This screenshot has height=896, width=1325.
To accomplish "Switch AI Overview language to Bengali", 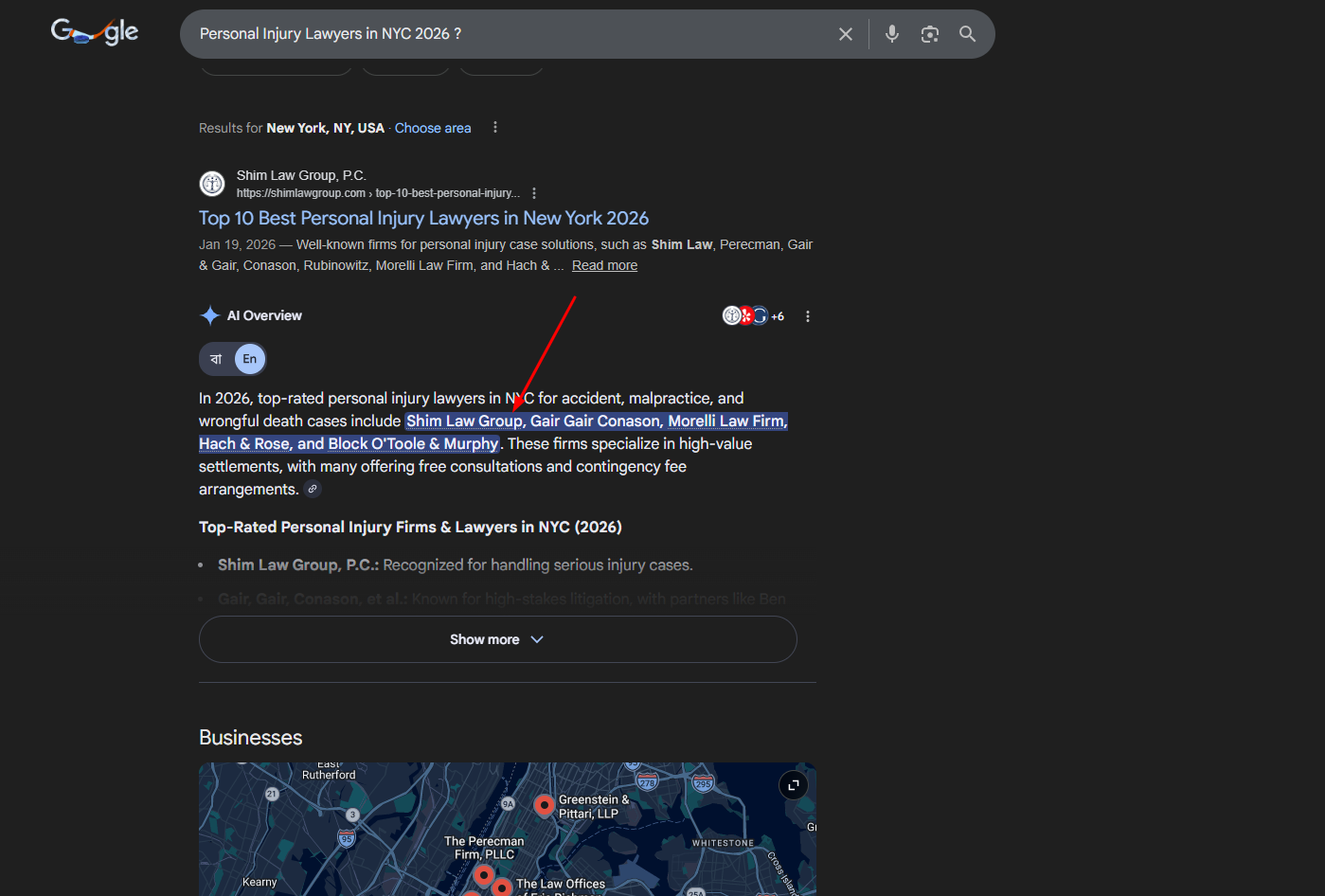I will click(217, 359).
